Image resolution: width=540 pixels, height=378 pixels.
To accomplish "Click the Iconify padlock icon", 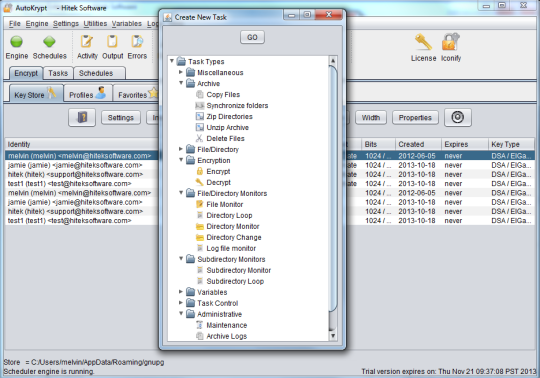I will click(x=450, y=42).
